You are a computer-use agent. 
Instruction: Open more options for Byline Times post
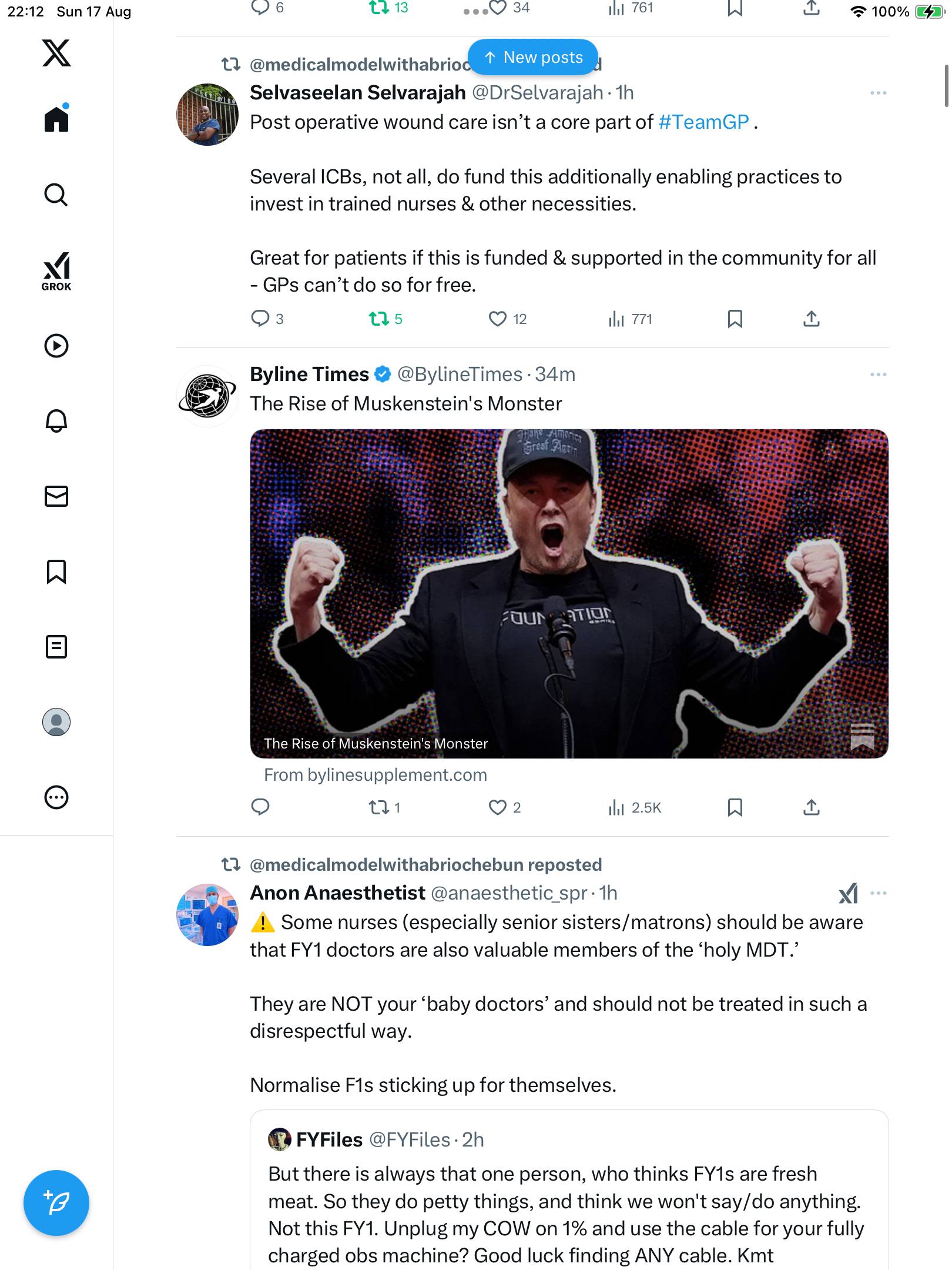[x=878, y=375]
